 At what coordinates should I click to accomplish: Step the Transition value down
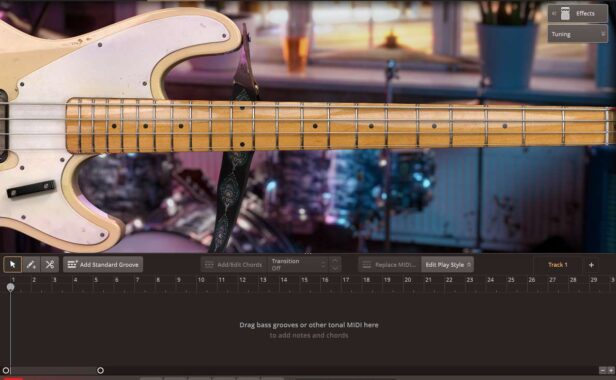[335, 268]
